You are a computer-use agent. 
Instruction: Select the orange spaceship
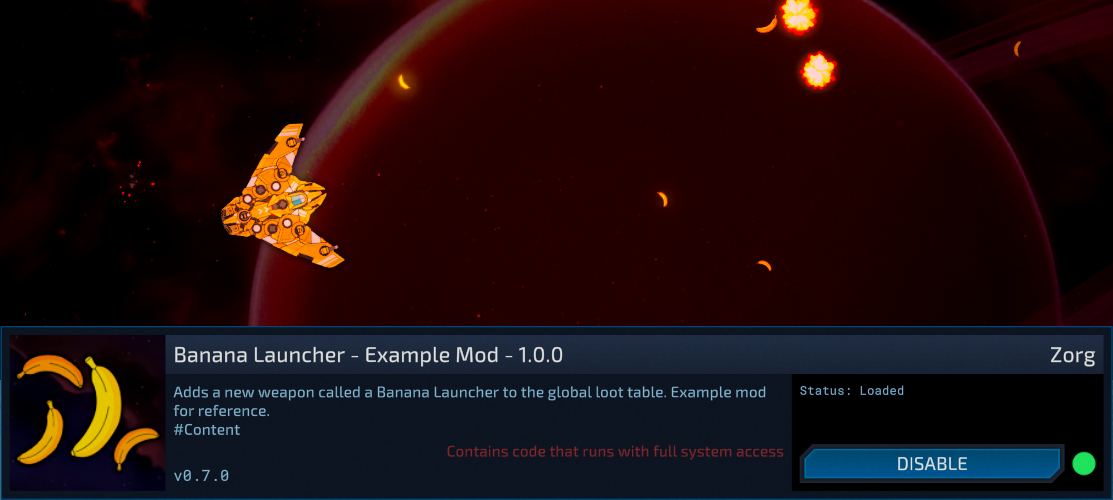[283, 197]
